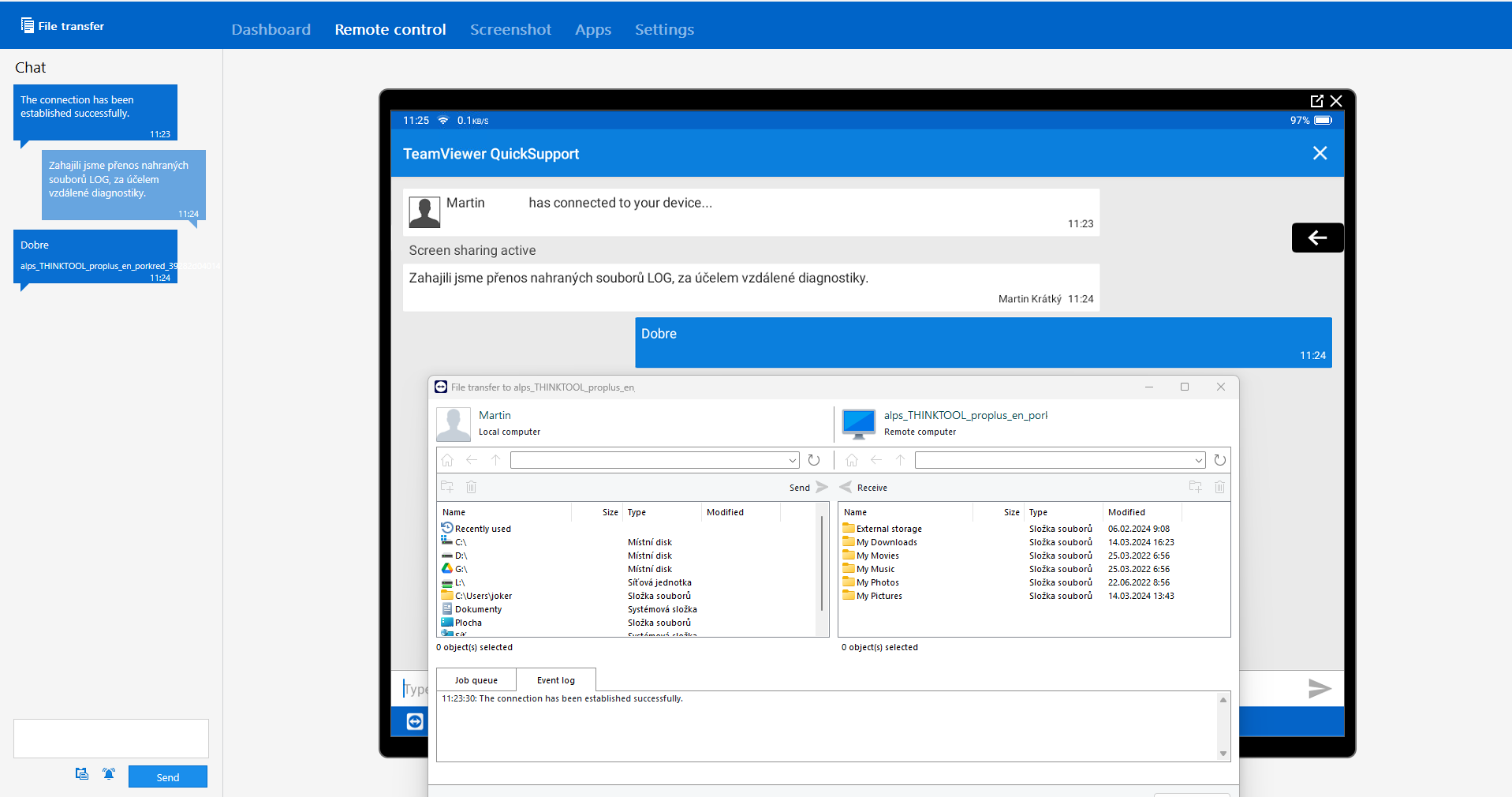Open the Dashboard tab

pos(271,29)
